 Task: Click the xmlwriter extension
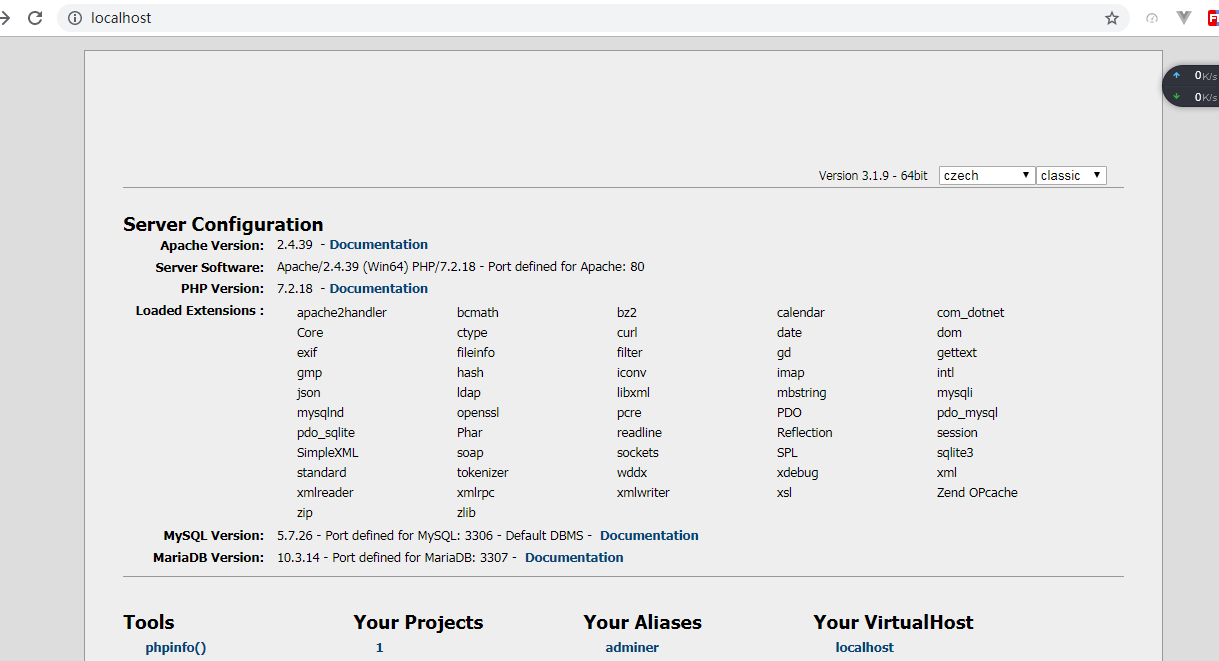click(643, 493)
